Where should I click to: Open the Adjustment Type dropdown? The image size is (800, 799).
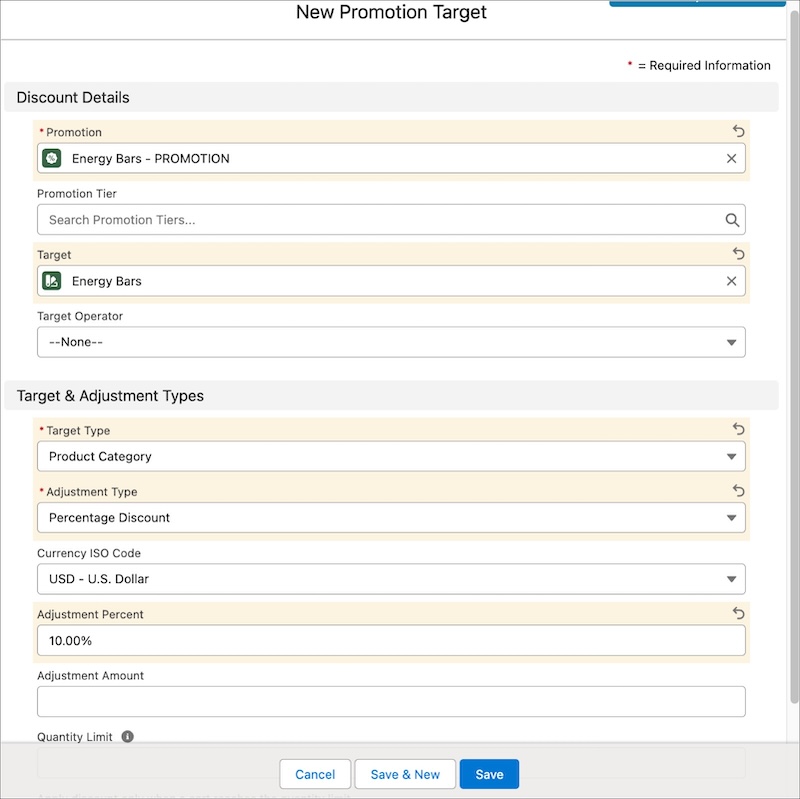click(x=391, y=517)
